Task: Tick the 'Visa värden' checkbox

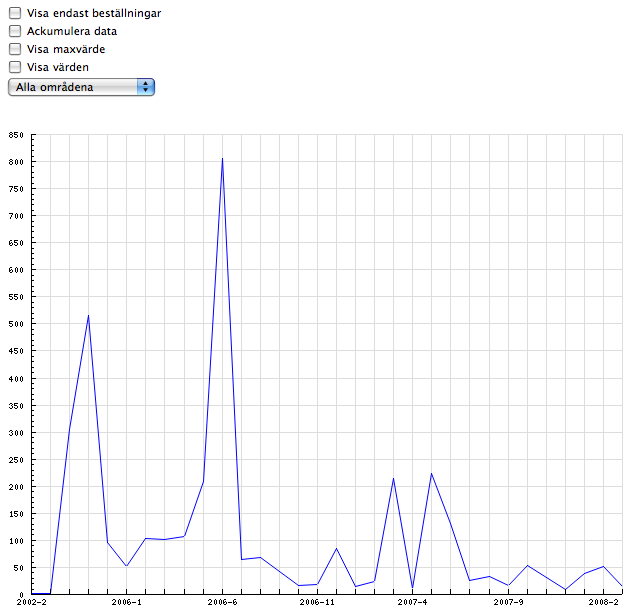Action: [15, 67]
